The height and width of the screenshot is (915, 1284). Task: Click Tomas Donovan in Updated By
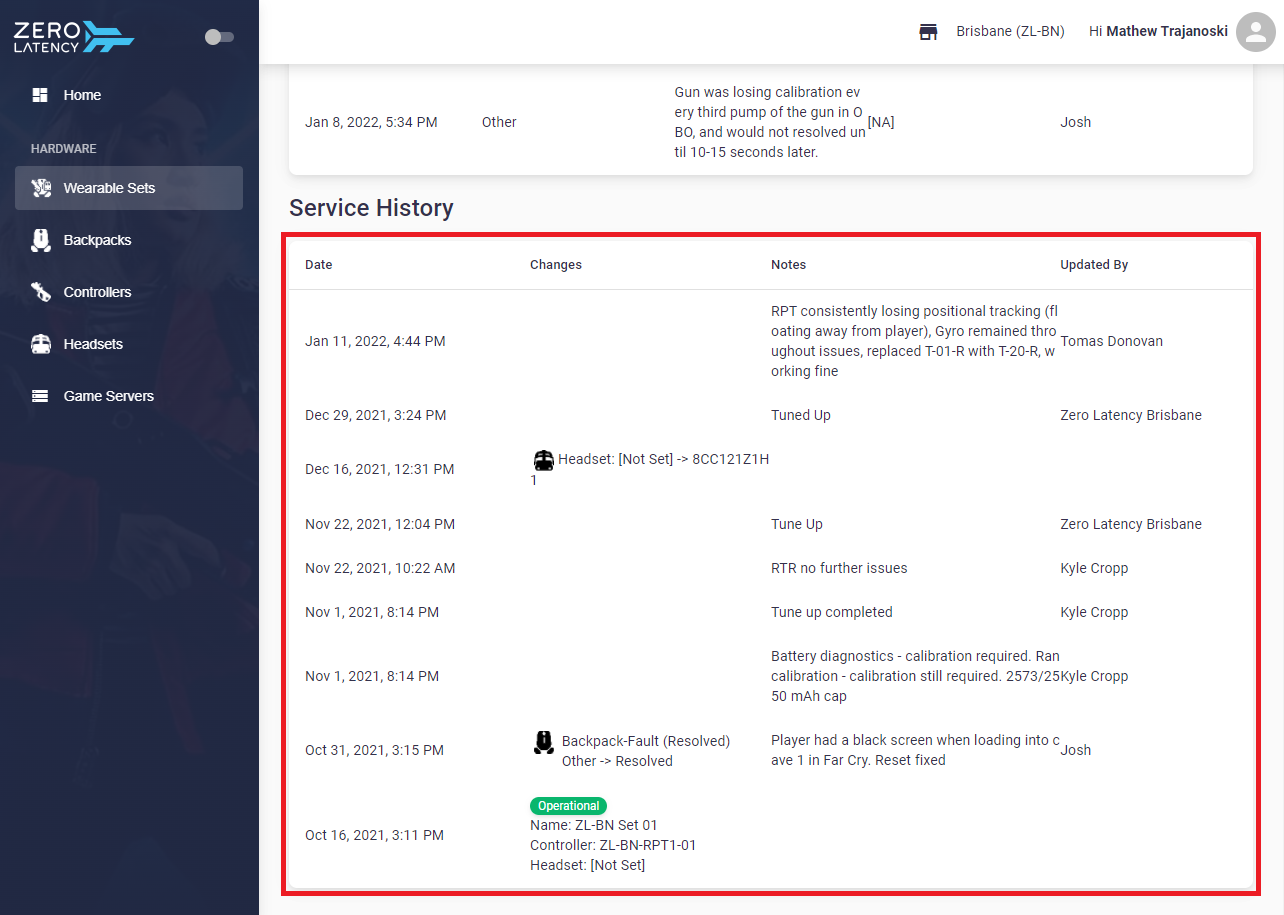tap(1110, 341)
